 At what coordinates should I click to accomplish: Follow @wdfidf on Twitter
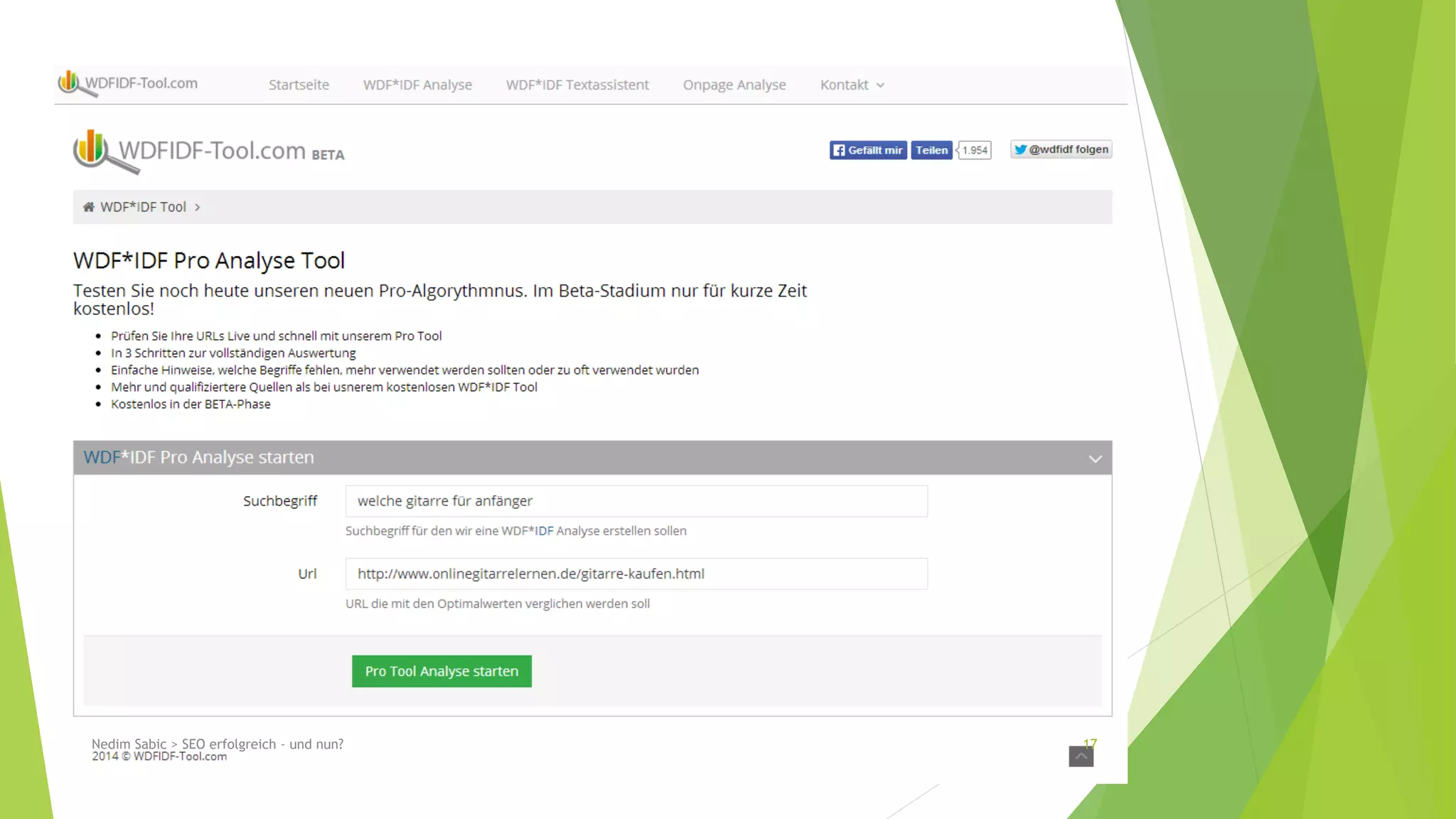click(x=1061, y=149)
